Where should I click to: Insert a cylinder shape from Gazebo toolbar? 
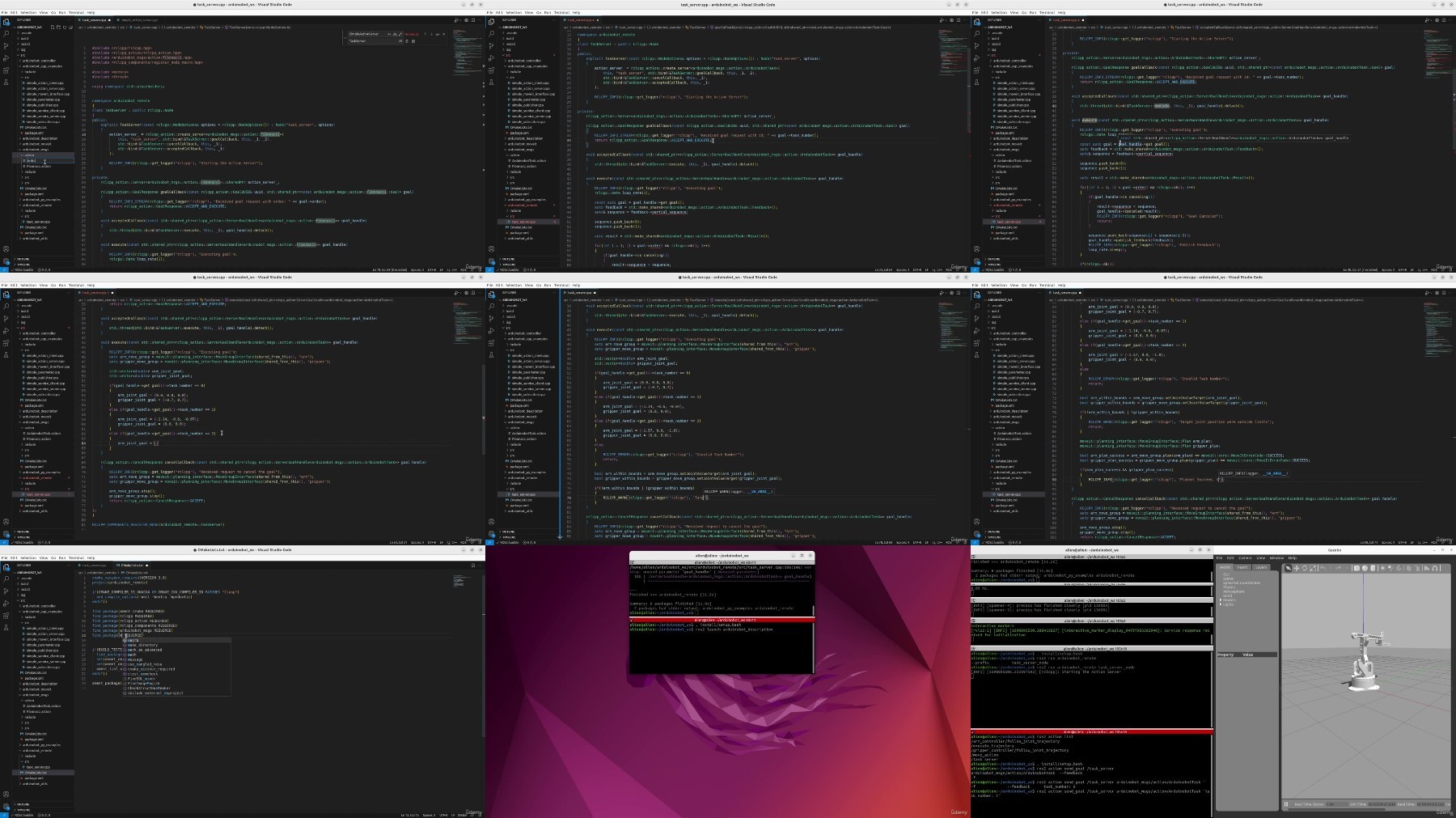pos(1373,568)
